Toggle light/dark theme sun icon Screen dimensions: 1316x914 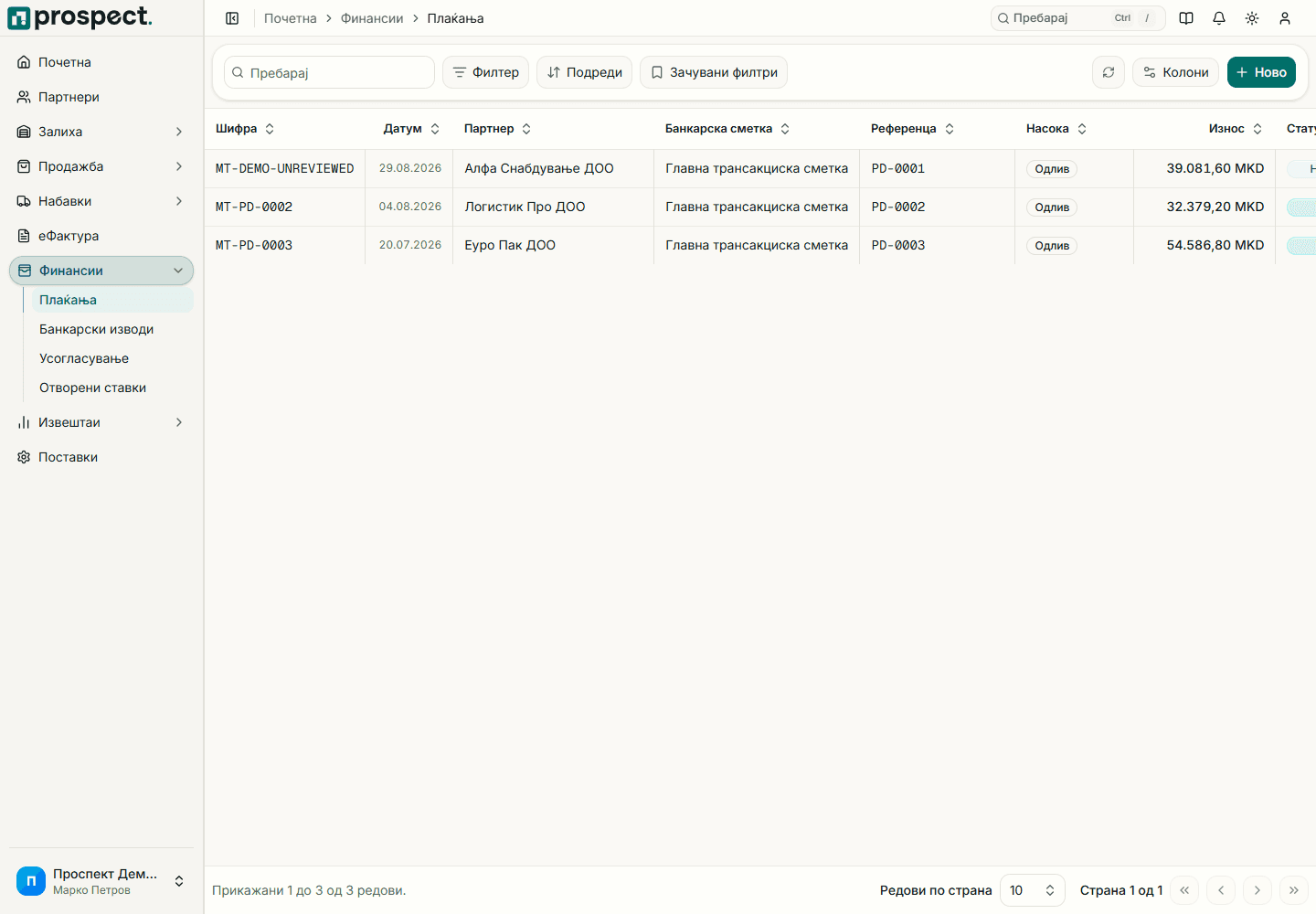(x=1252, y=18)
